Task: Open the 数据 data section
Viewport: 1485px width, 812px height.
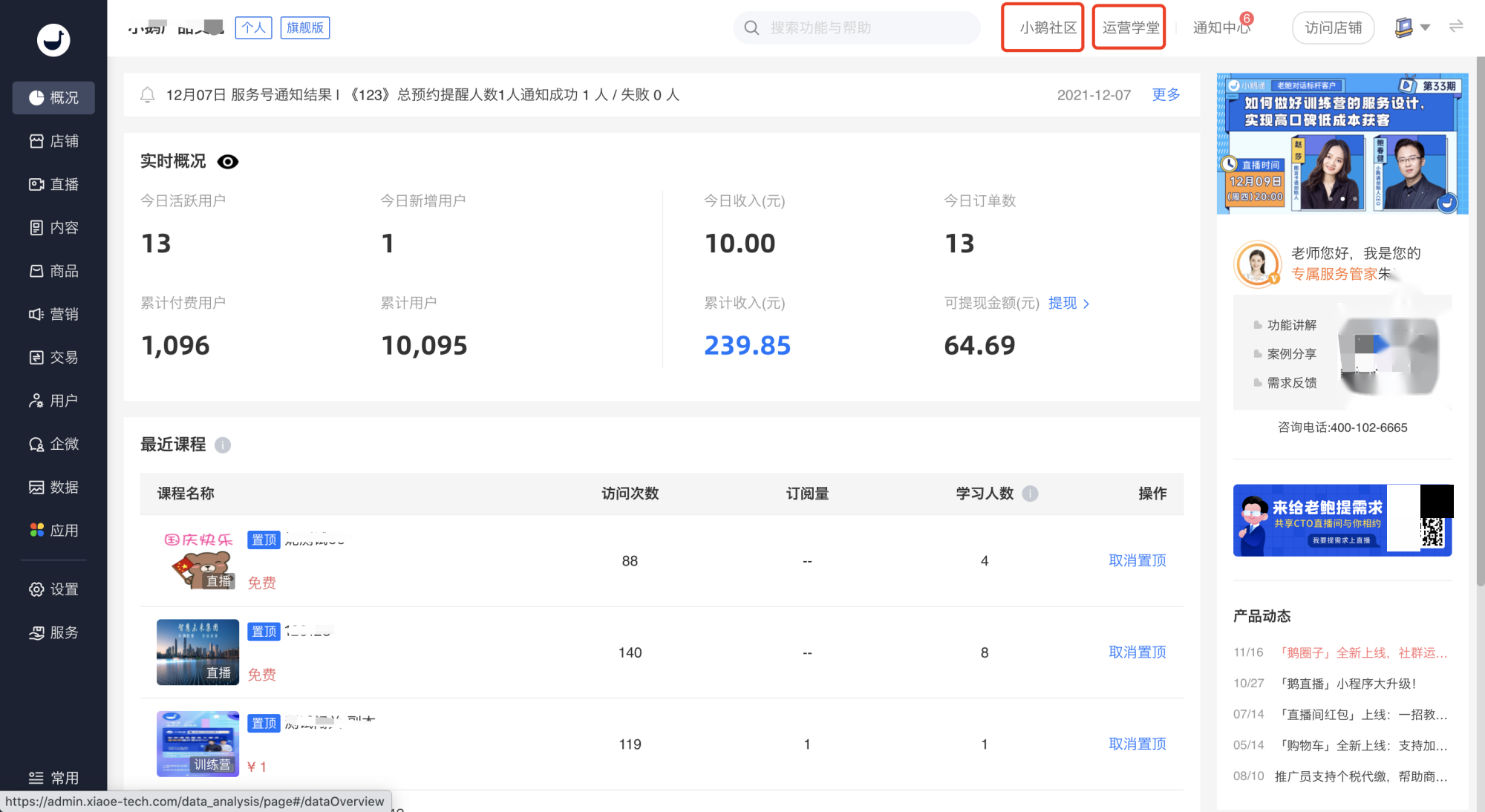Action: [x=53, y=487]
